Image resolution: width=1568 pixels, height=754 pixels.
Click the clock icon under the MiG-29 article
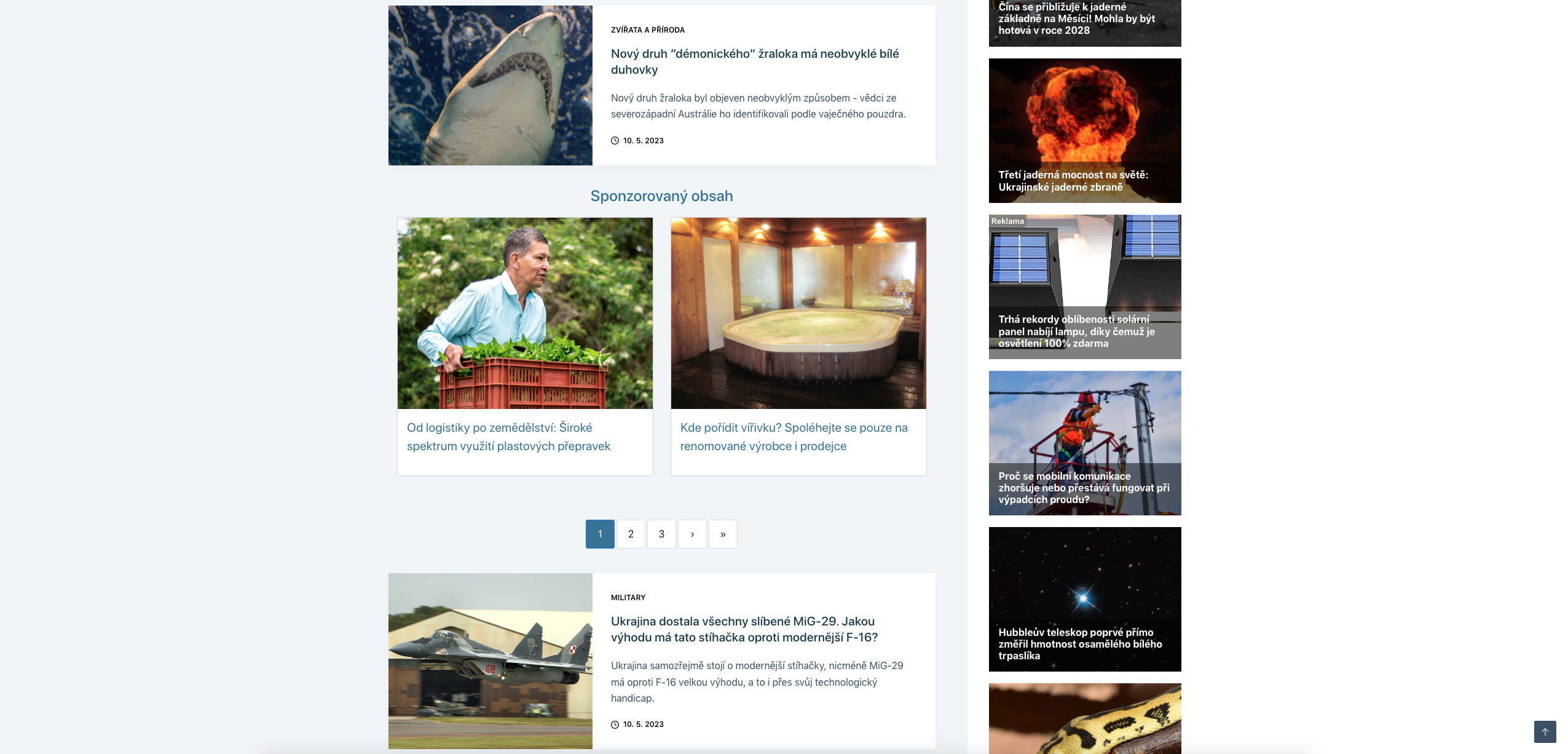coord(615,724)
